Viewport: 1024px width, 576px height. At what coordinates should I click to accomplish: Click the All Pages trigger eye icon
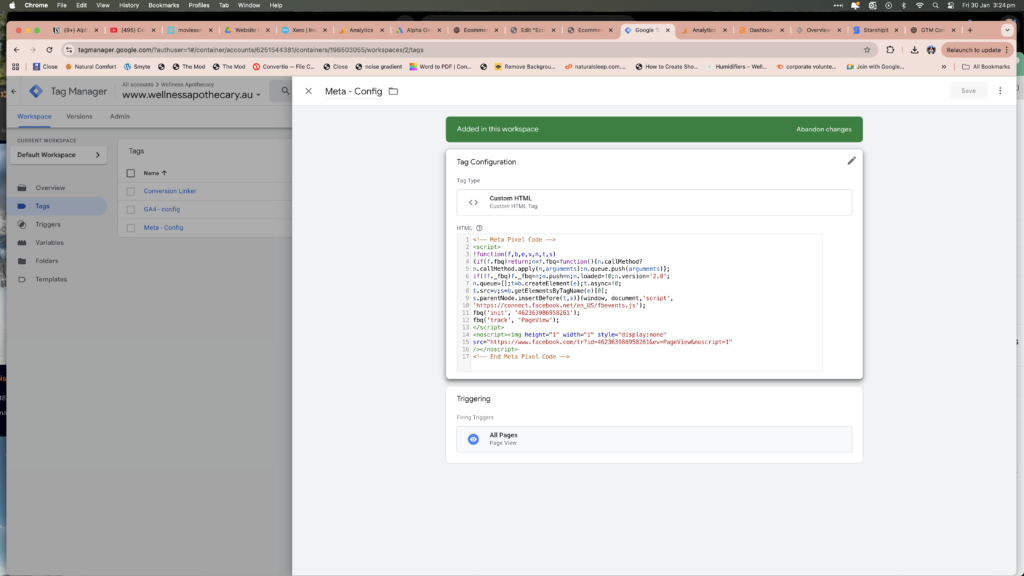pos(473,439)
